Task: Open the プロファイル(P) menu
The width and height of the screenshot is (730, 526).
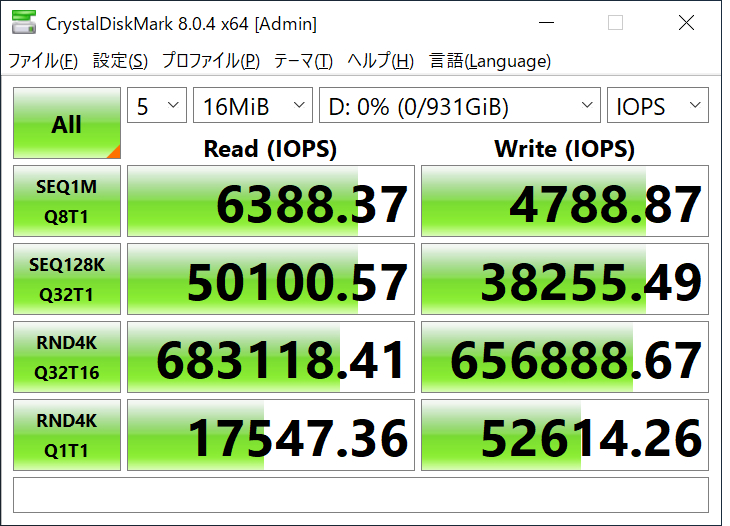Action: (x=210, y=61)
